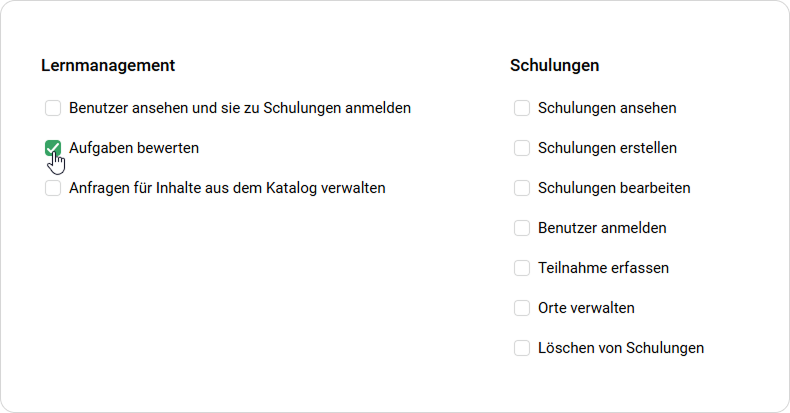The height and width of the screenshot is (413, 790).
Task: Click the 'Lernmanagement' section heading
Action: click(x=108, y=65)
